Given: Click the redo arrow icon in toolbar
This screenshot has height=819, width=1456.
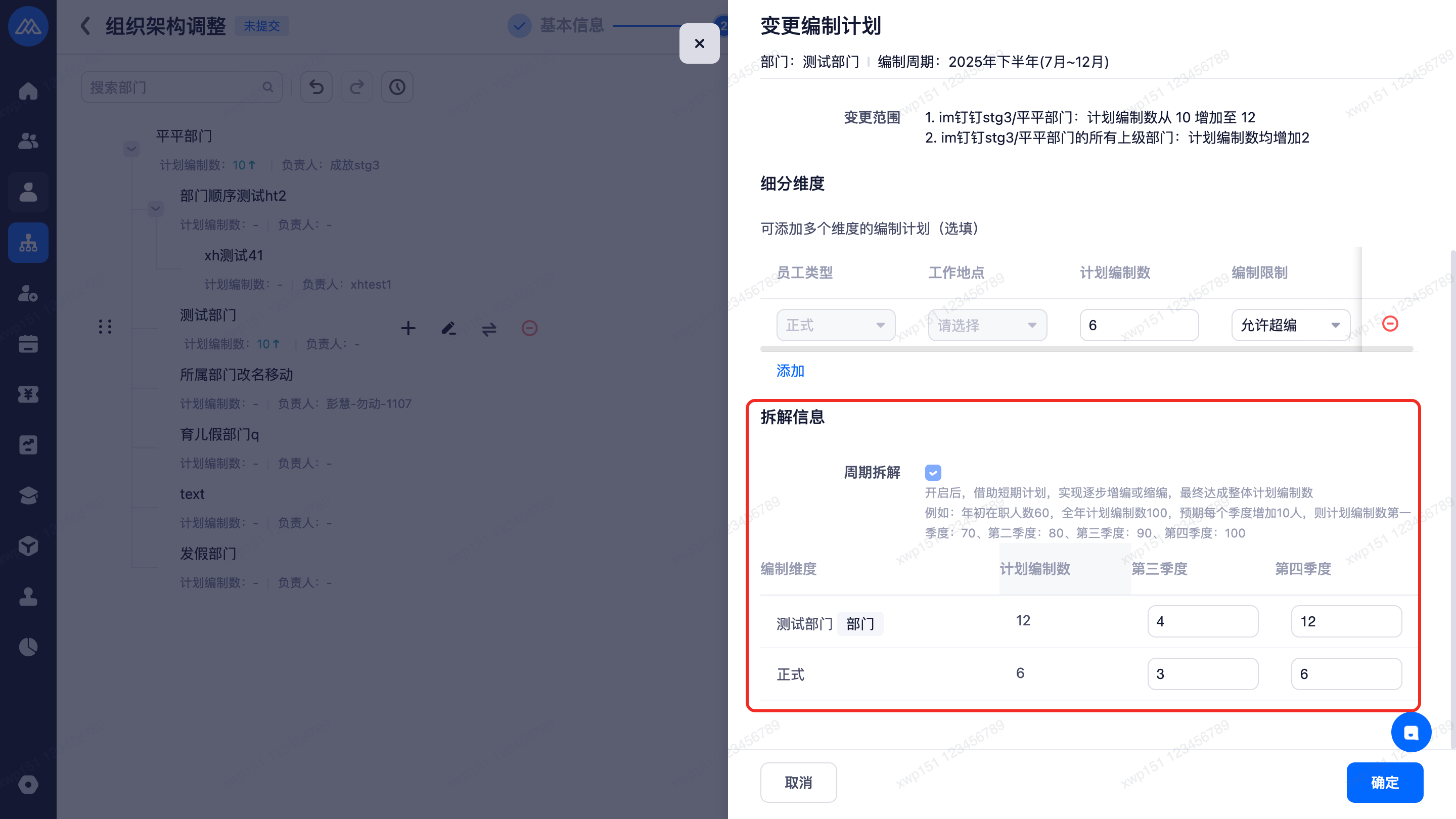Looking at the screenshot, I should click(356, 87).
